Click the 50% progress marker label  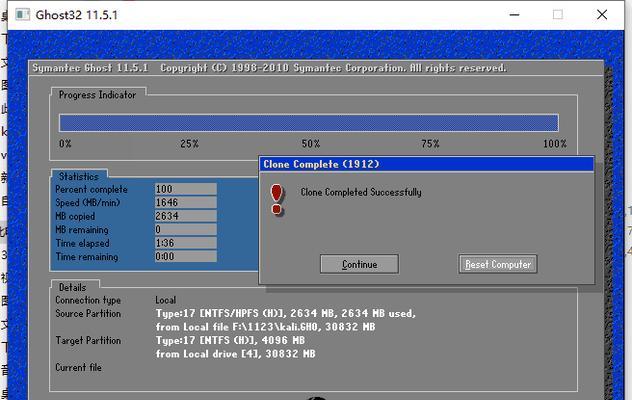click(311, 144)
